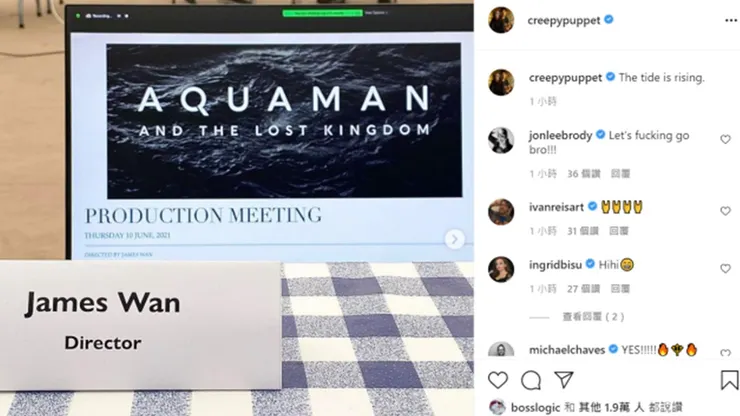Viewport: 740px width, 416px height.
Task: Save the post with the bookmark icon
Action: click(x=729, y=380)
